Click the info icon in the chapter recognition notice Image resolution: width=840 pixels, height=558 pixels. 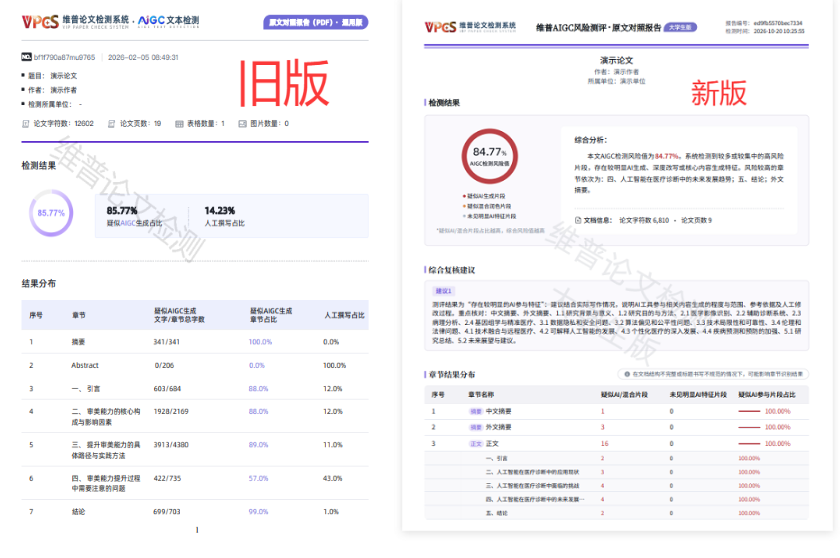click(x=627, y=374)
